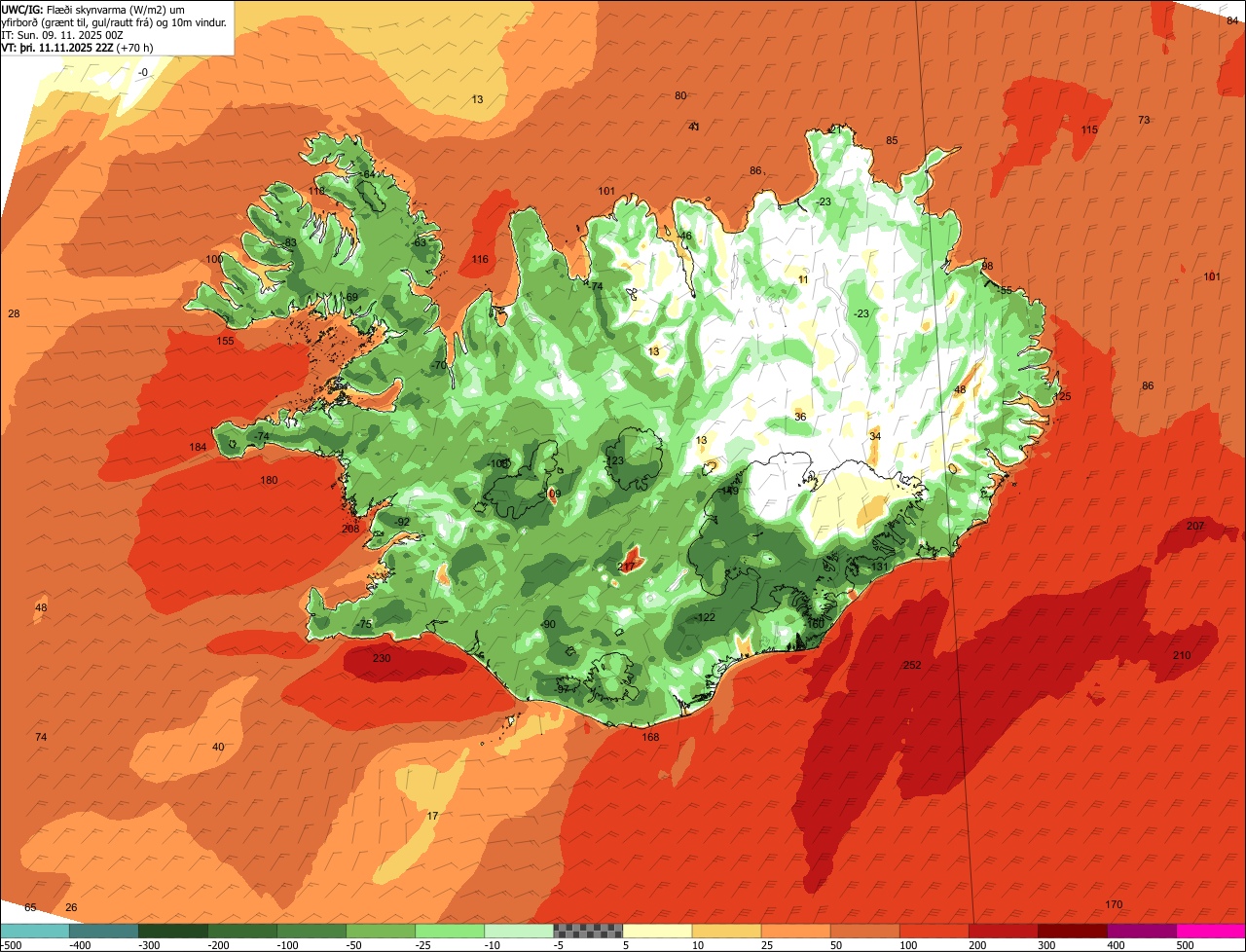This screenshot has width=1246, height=952.
Task: Click the legend label '-400'
Action: [x=81, y=945]
